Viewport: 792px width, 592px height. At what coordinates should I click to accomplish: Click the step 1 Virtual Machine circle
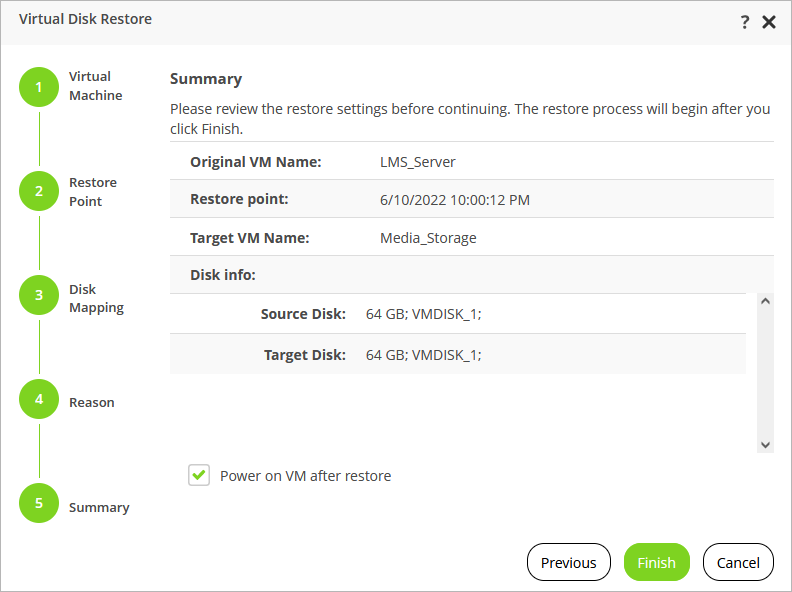click(39, 87)
